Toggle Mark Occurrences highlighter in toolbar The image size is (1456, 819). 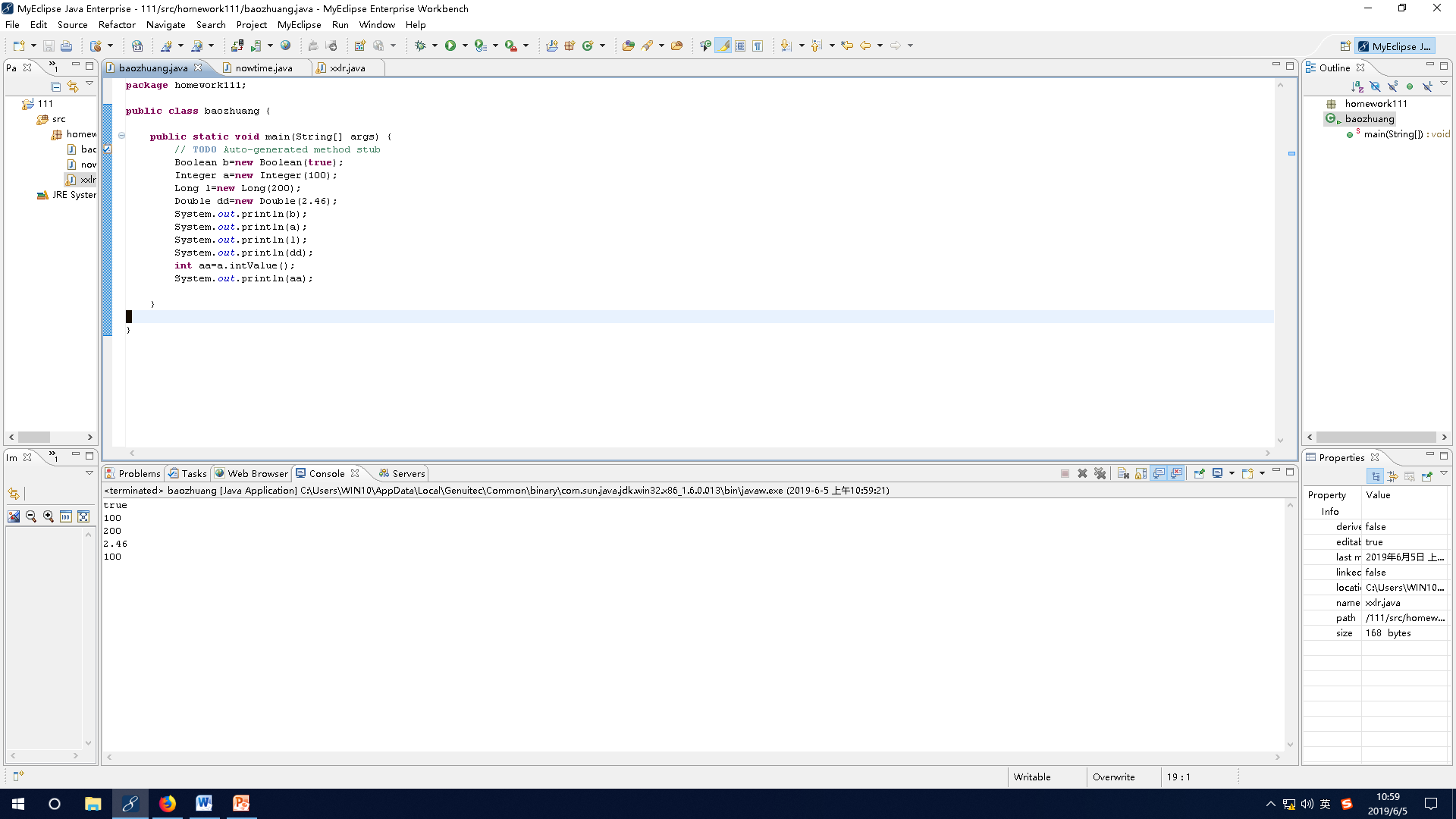click(x=723, y=45)
